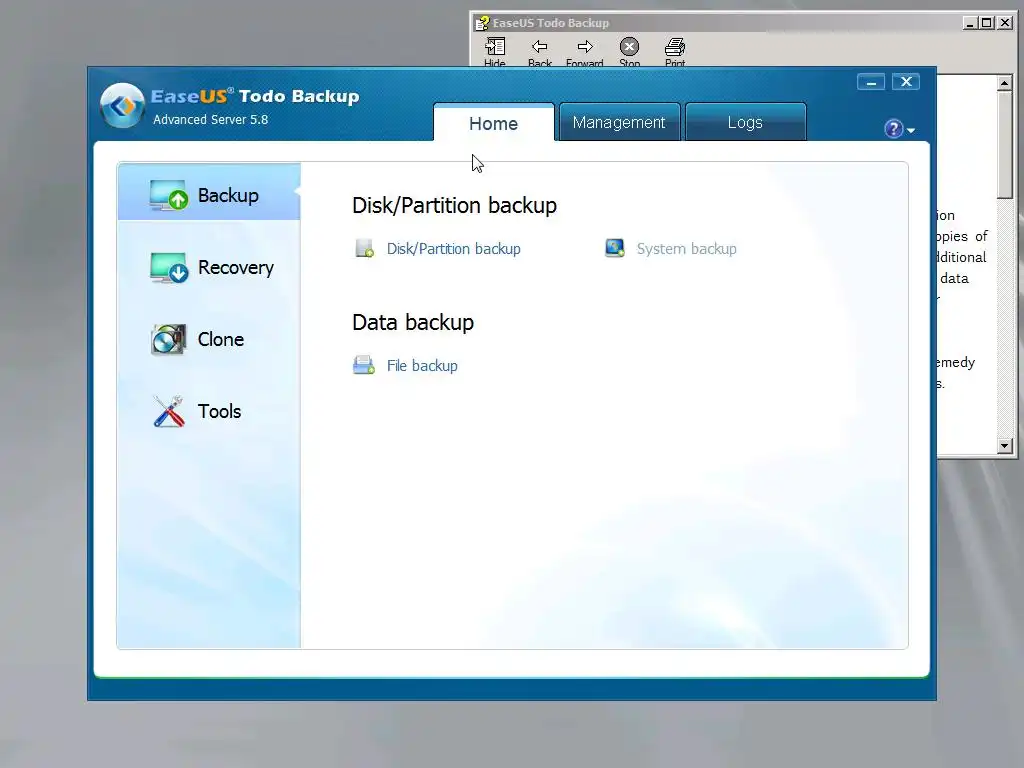Minimize the help window
Image resolution: width=1024 pixels, height=768 pixels.
tap(970, 23)
